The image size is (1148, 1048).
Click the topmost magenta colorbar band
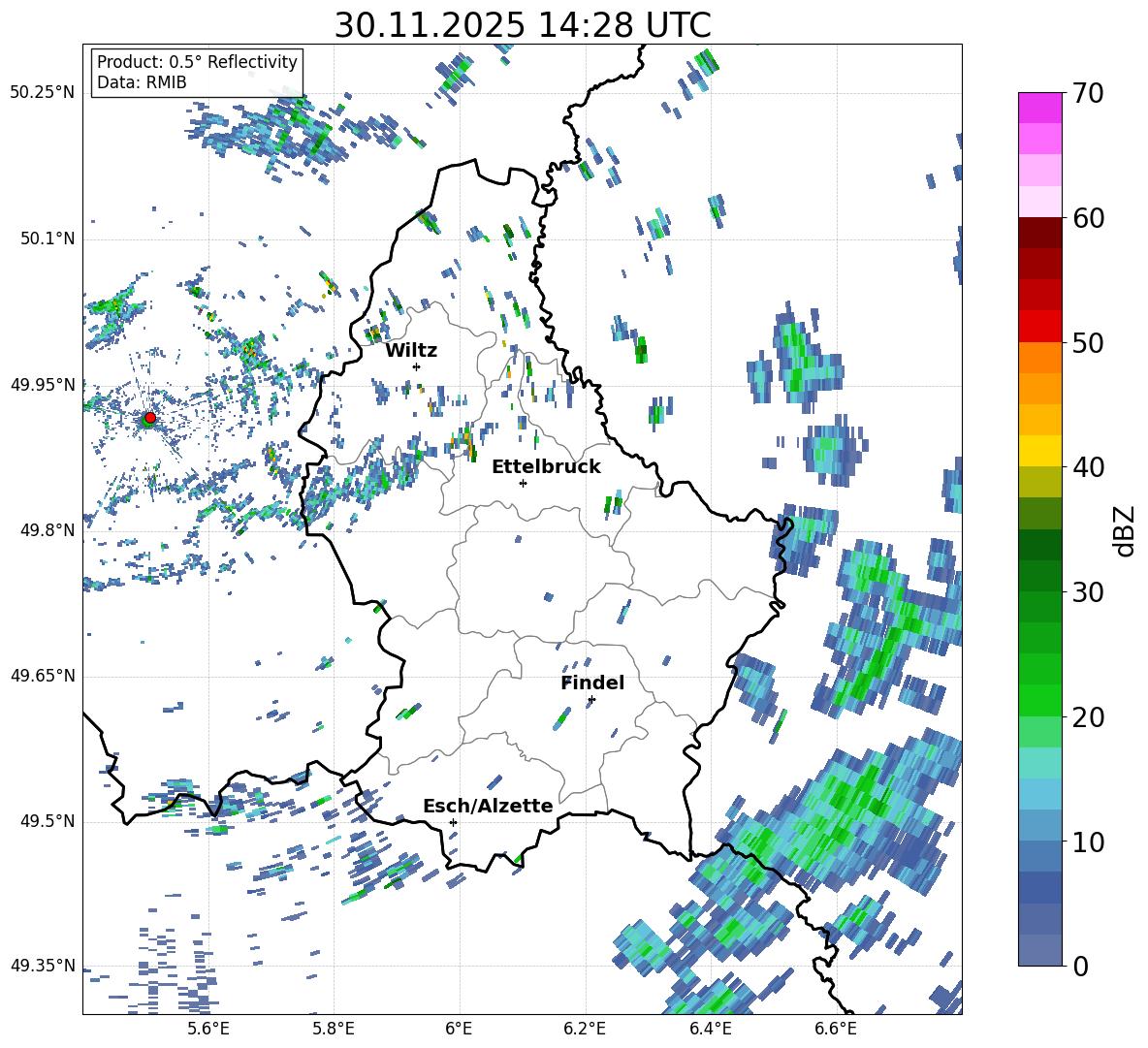(x=1039, y=108)
